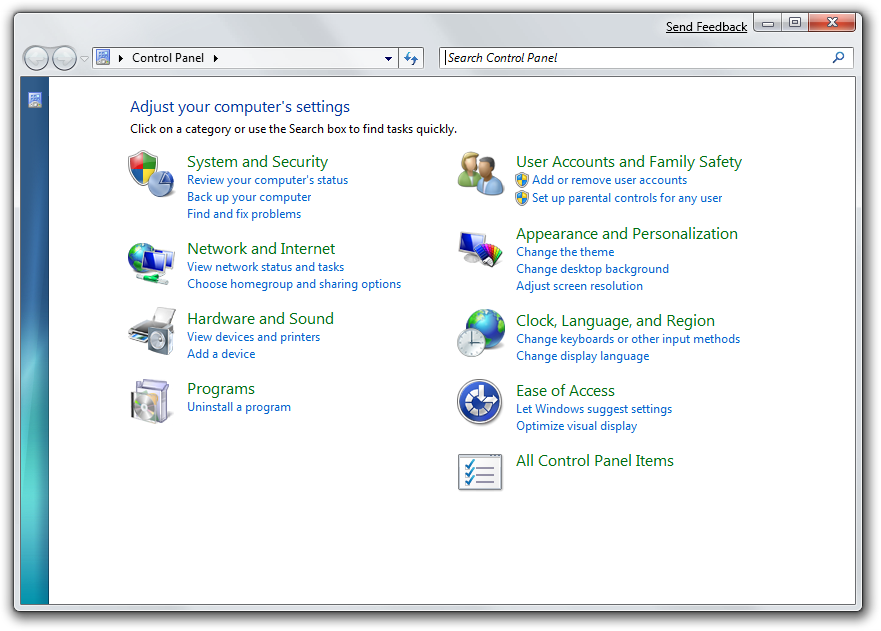Open the Hardware and Sound category
The width and height of the screenshot is (881, 631).
pos(260,319)
